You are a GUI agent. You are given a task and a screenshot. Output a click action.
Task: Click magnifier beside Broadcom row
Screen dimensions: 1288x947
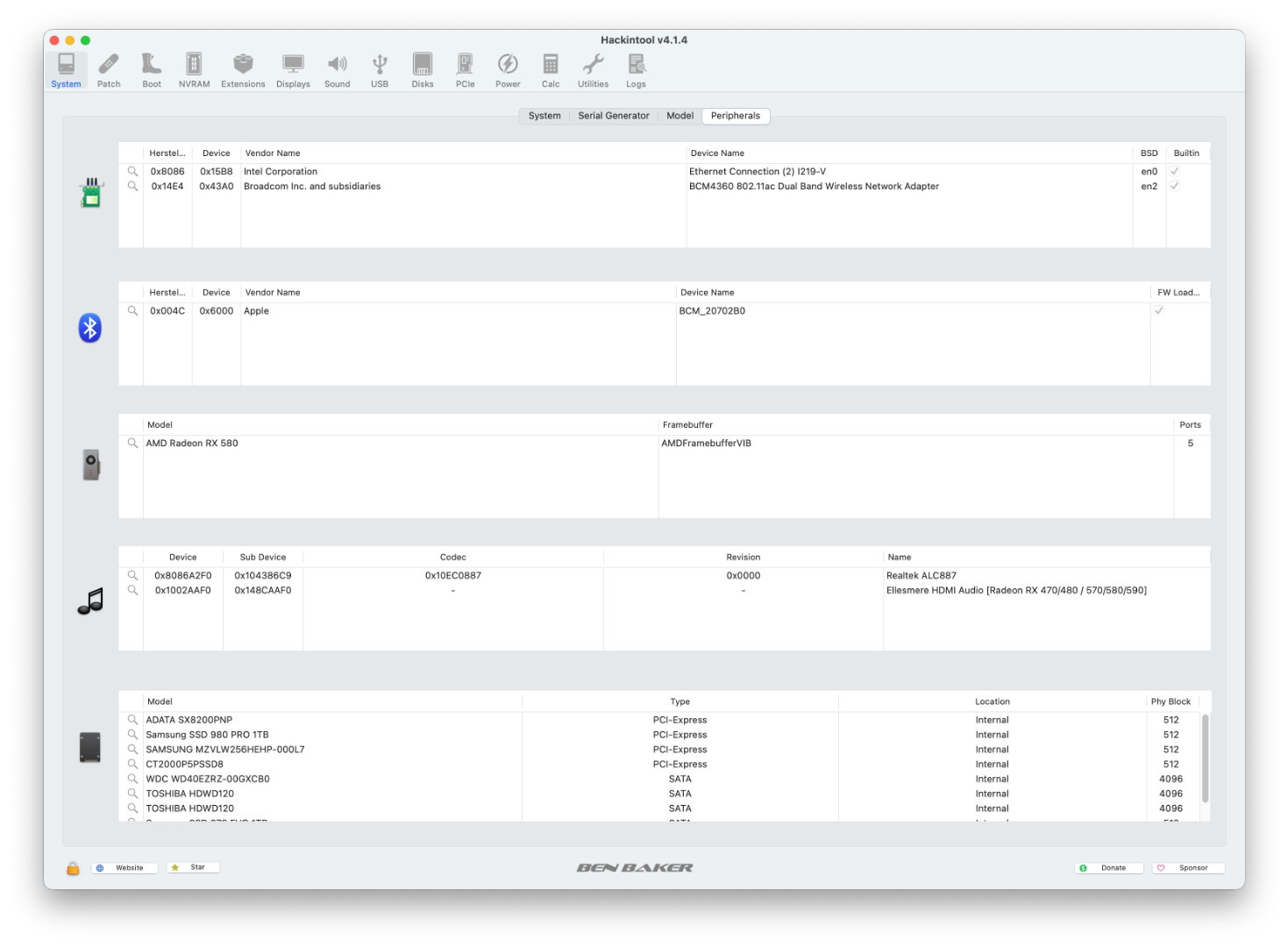pyautogui.click(x=132, y=186)
